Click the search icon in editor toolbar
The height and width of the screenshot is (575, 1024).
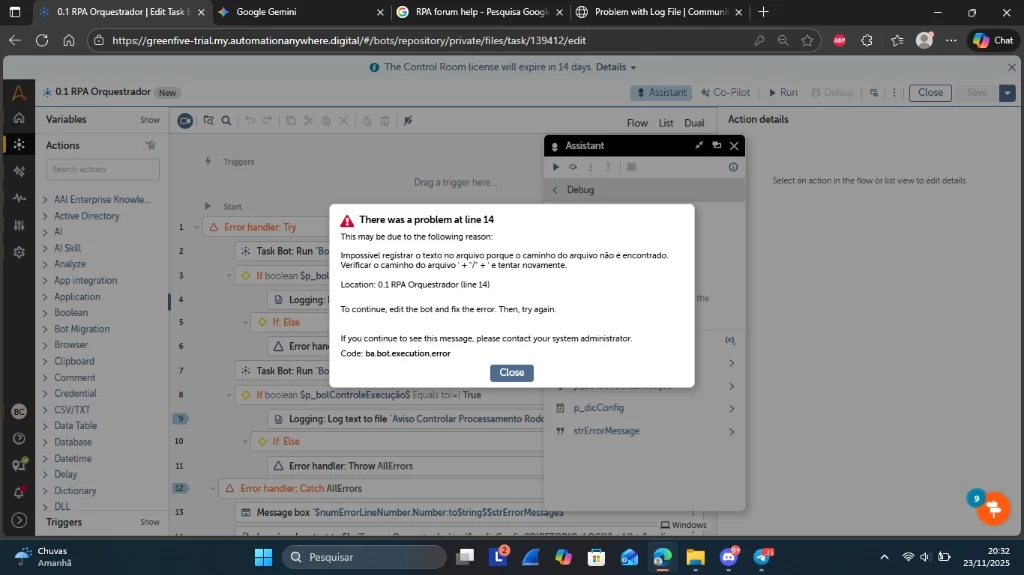(226, 121)
